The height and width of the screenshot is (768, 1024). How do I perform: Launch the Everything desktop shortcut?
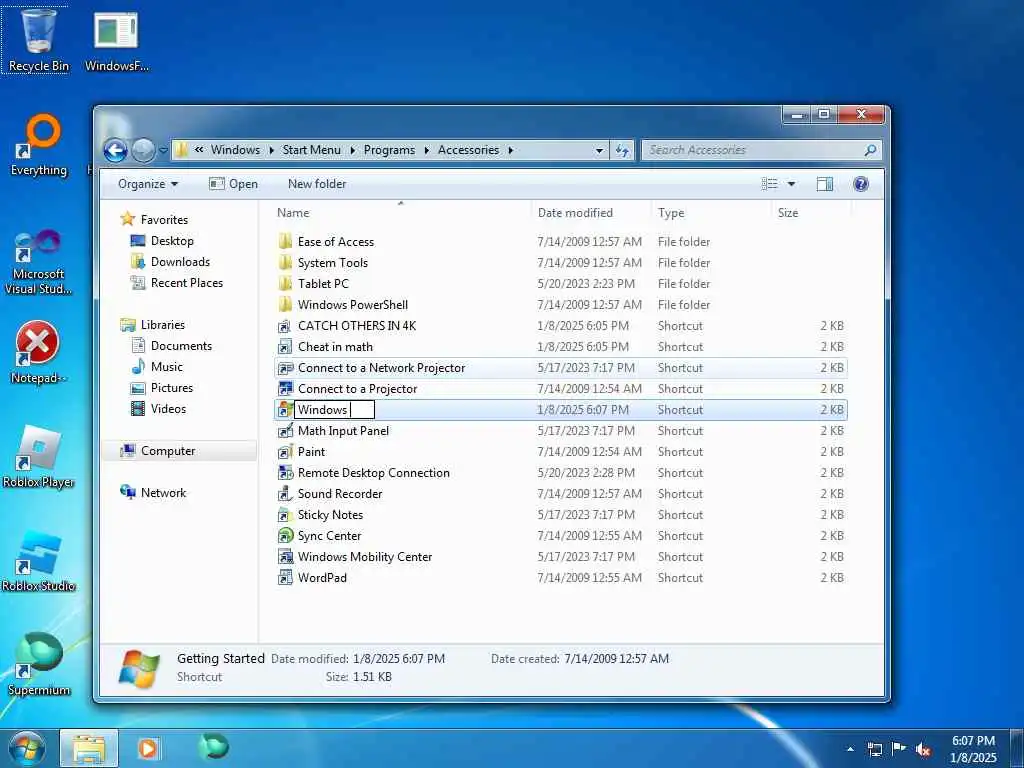pos(39,145)
